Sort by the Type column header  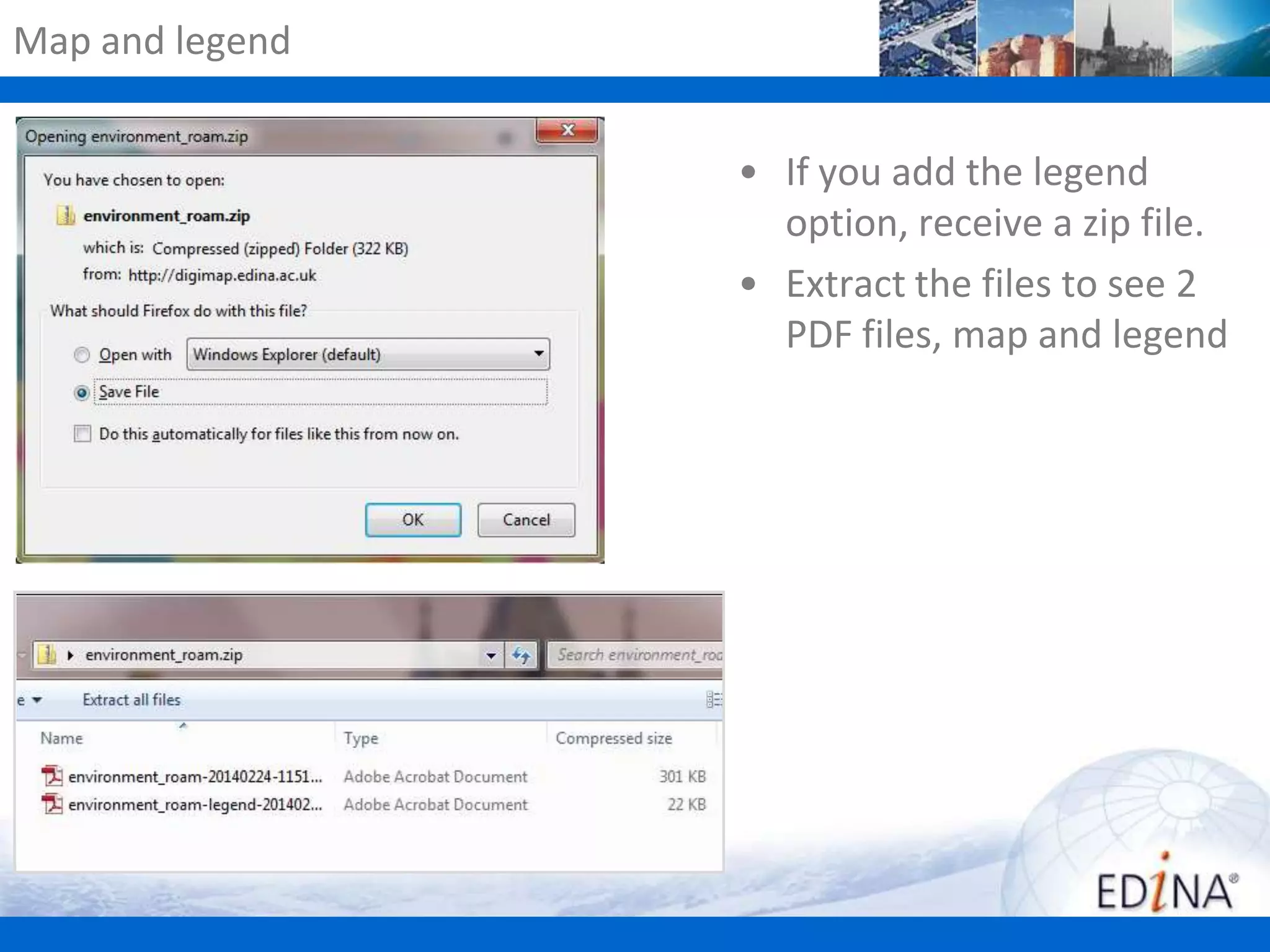[x=361, y=738]
